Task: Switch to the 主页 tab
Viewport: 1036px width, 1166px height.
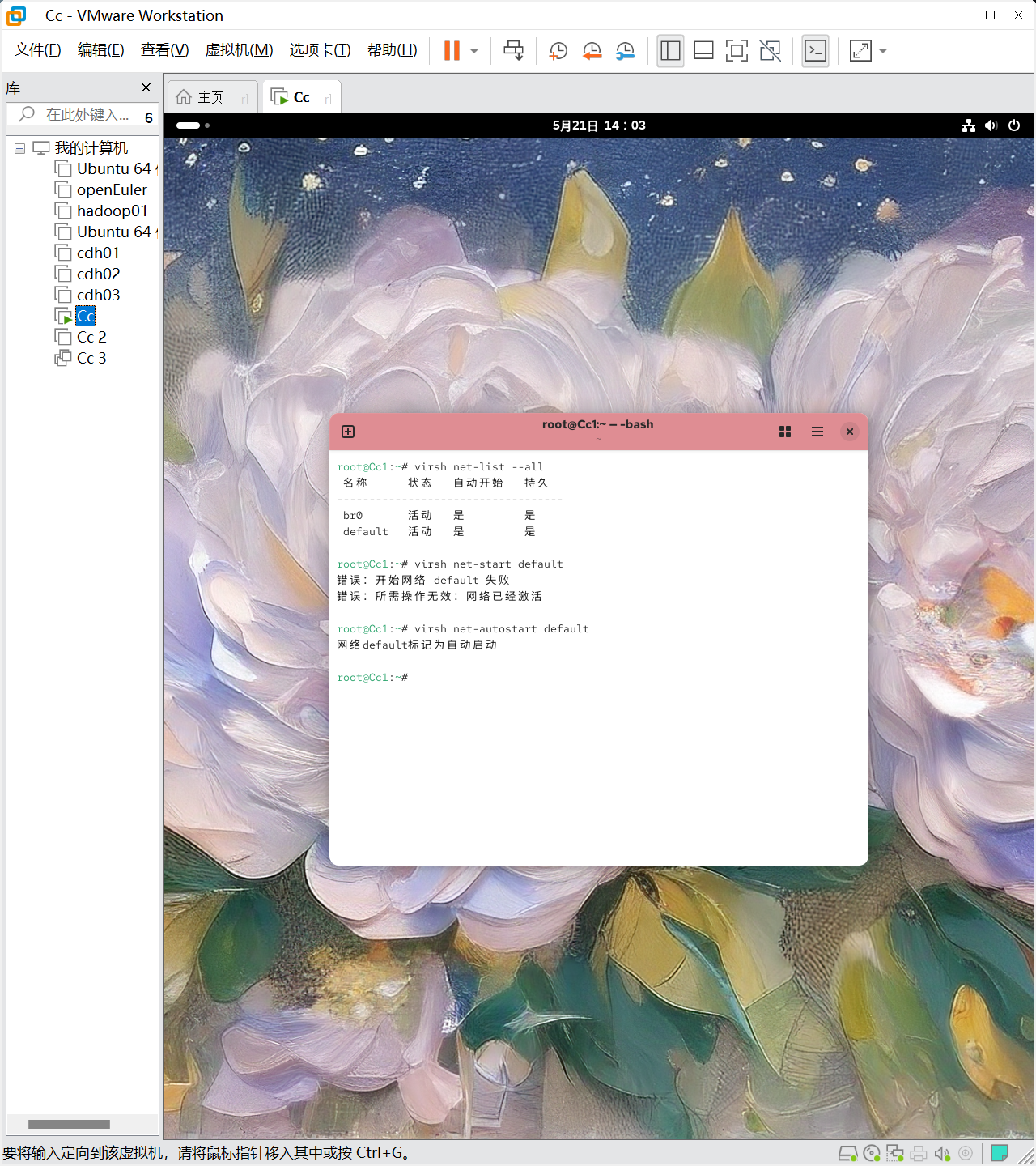Action: pyautogui.click(x=212, y=97)
